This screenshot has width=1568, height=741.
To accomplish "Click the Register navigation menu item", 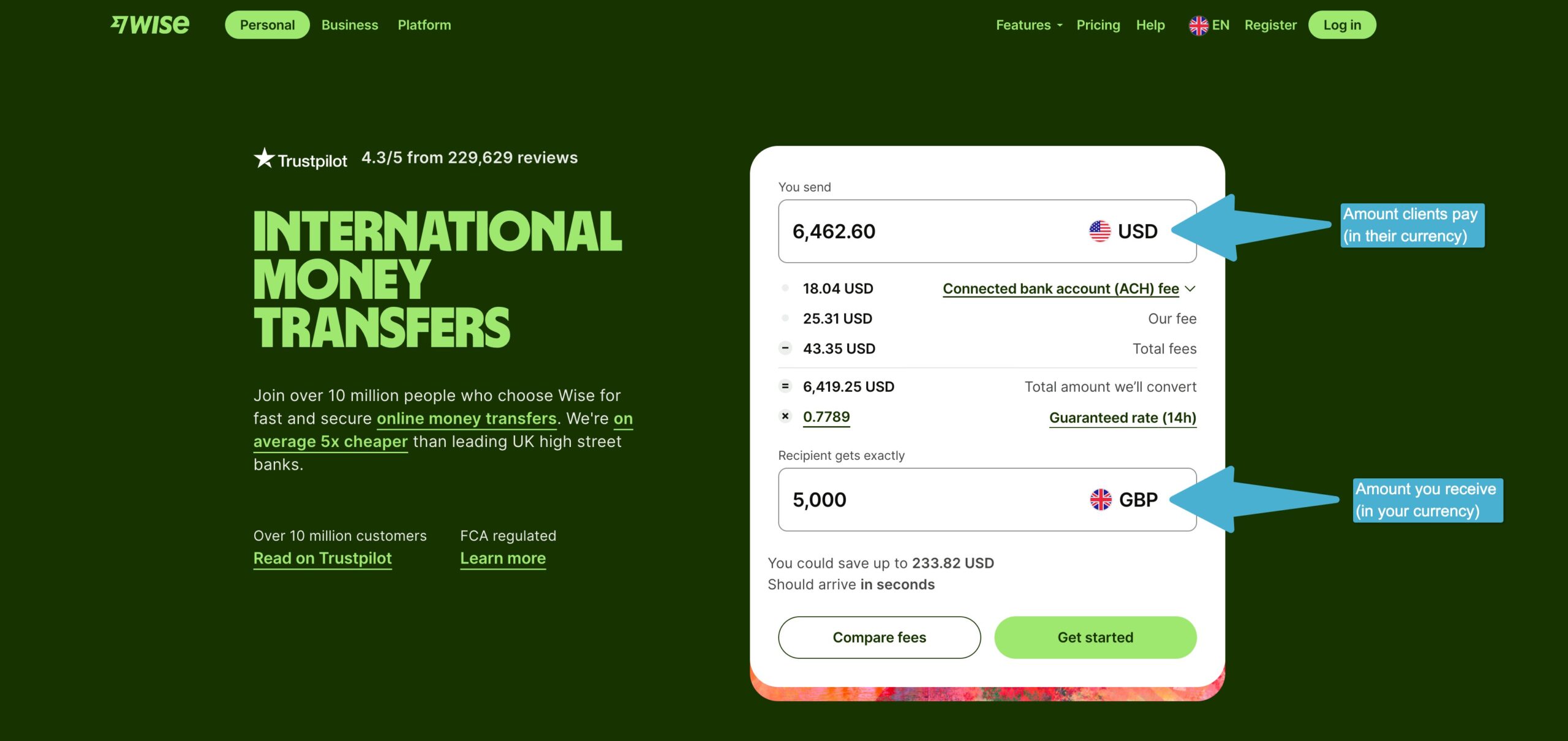I will (1270, 24).
